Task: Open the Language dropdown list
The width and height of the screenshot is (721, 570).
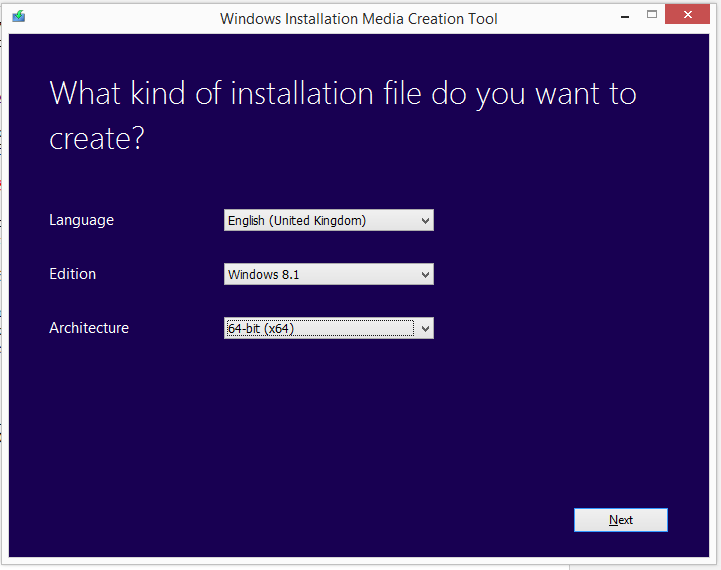Action: [x=328, y=220]
